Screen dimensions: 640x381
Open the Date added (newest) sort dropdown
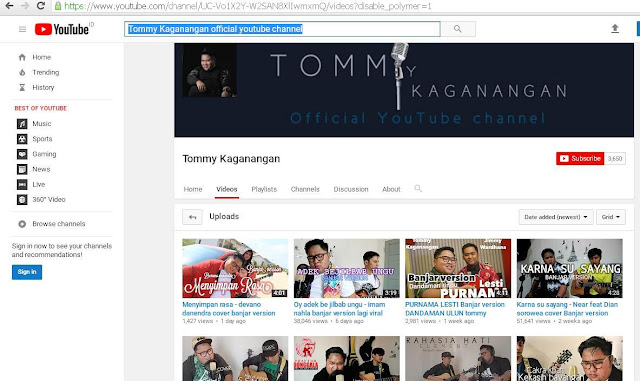pos(556,217)
